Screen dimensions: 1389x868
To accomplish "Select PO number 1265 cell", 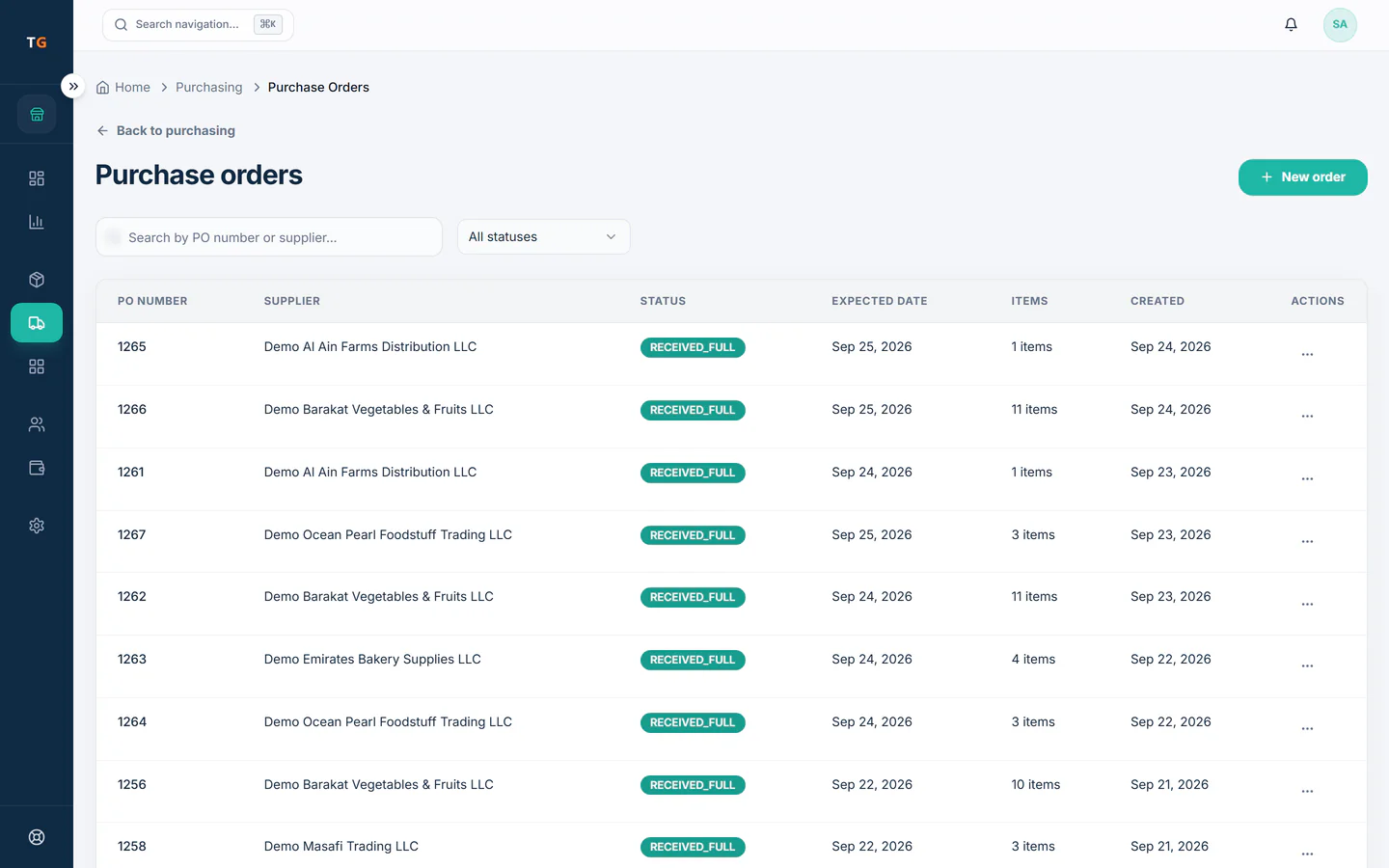I will click(x=132, y=346).
